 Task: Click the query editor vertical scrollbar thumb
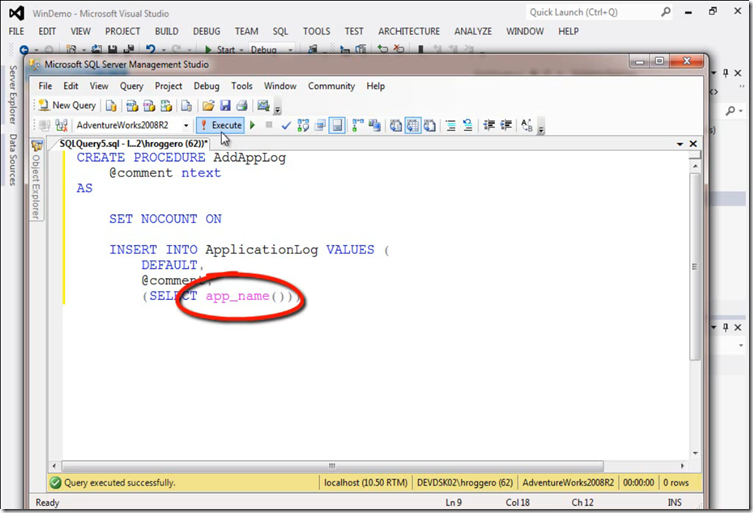tap(695, 267)
